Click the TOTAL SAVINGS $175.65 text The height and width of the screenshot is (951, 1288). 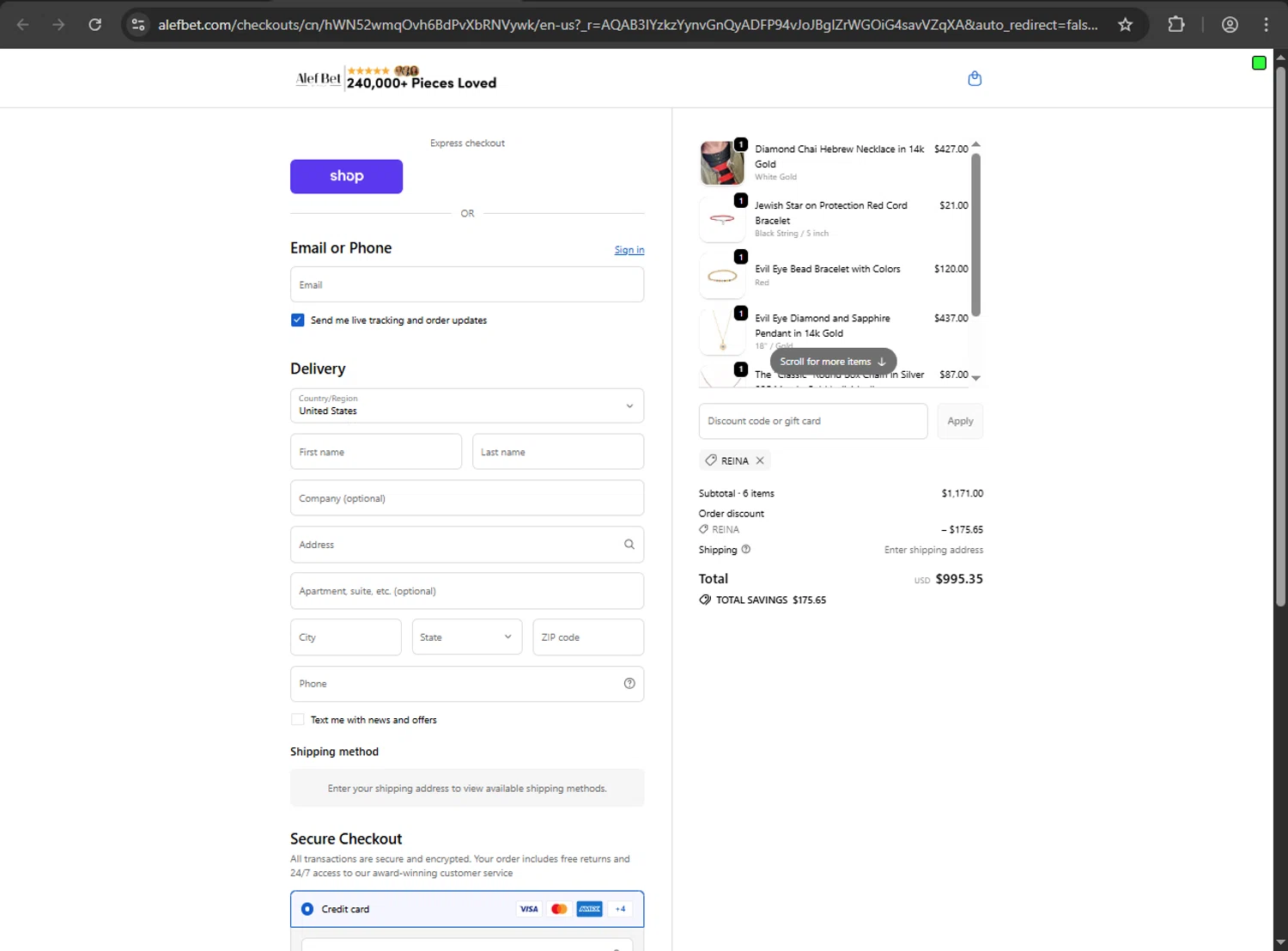(x=771, y=600)
